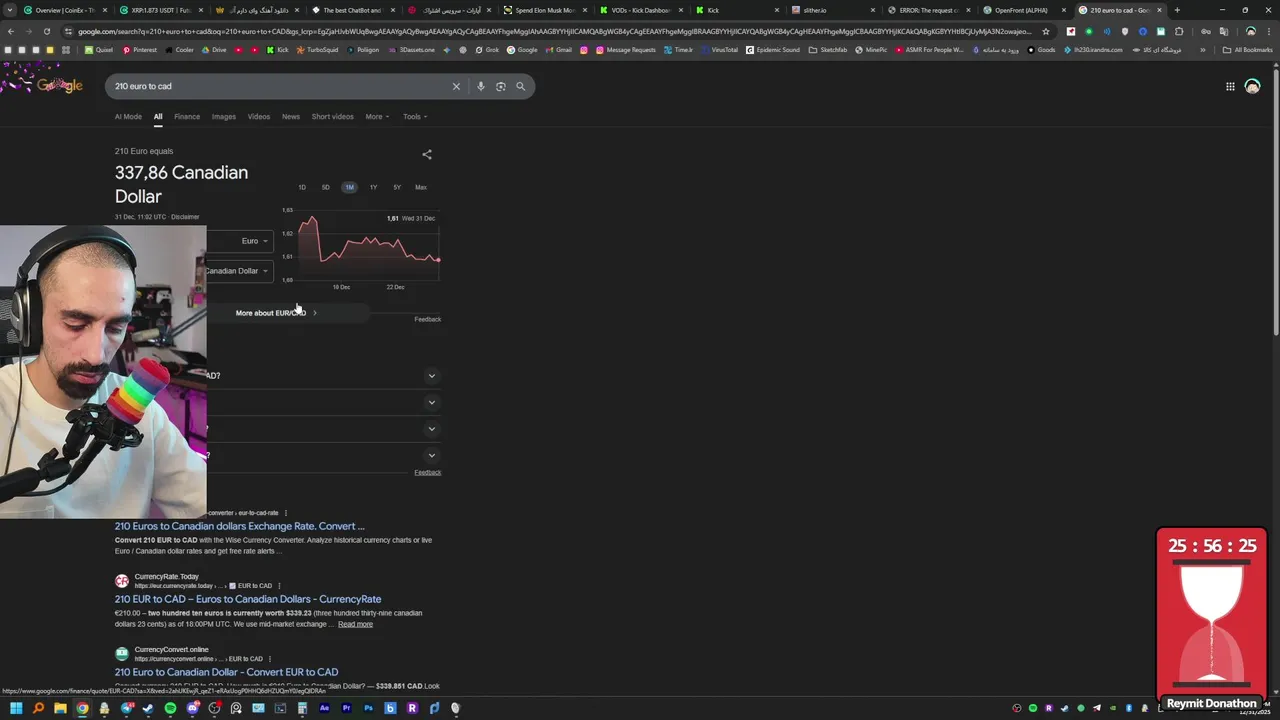The height and width of the screenshot is (720, 1280).
Task: Select the 5Y chart range
Action: tap(397, 187)
